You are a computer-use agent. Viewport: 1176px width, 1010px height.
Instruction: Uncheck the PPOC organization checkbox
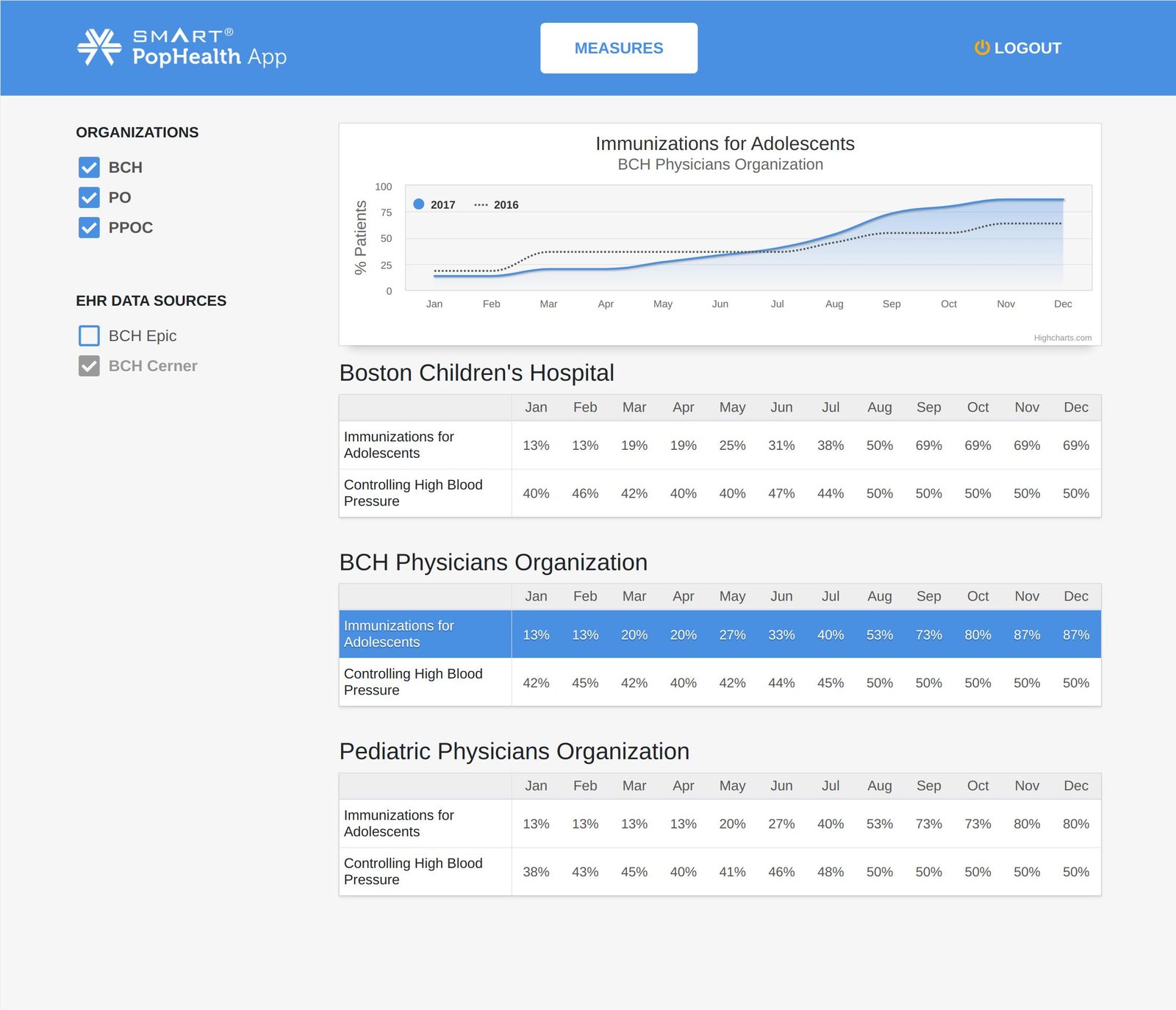(x=89, y=228)
